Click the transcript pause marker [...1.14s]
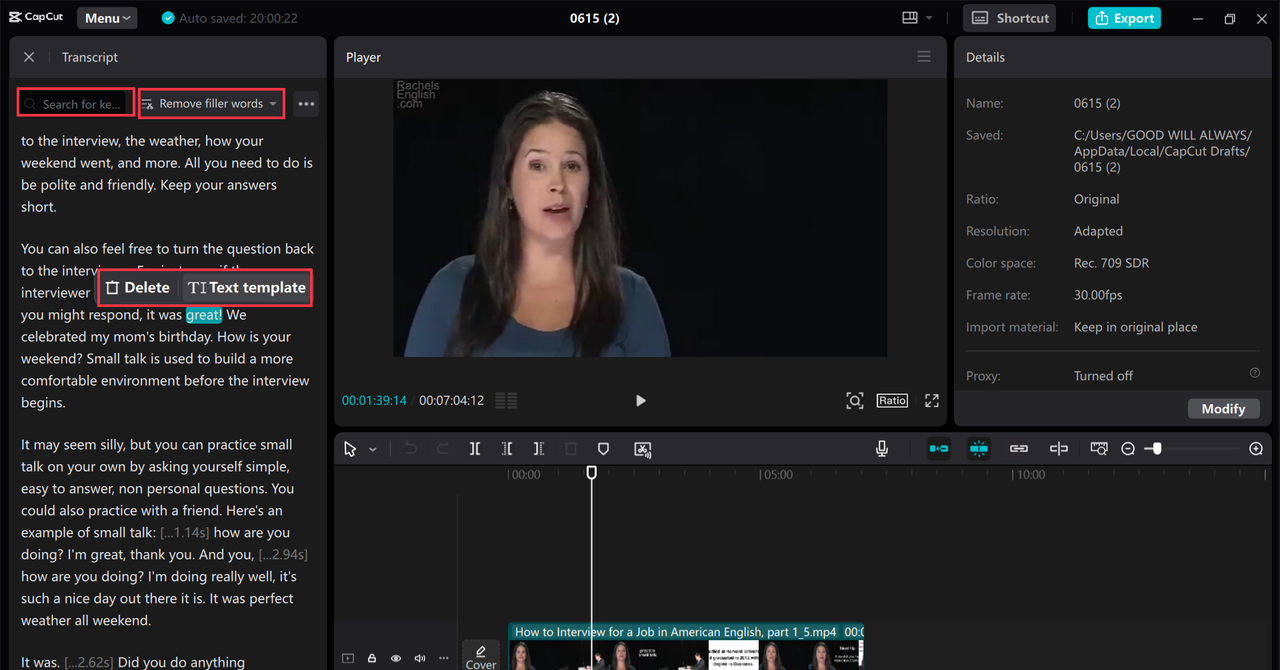Screen dimensions: 1280x670 pyautogui.click(x=185, y=533)
